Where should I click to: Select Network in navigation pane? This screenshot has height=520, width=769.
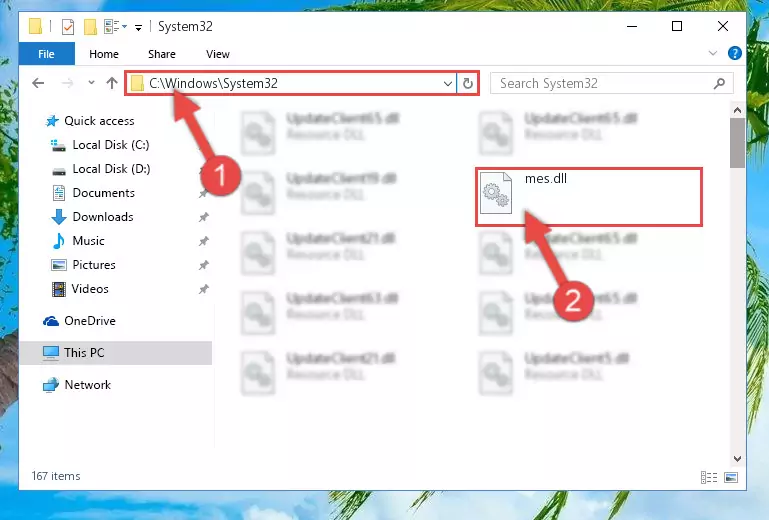click(87, 385)
